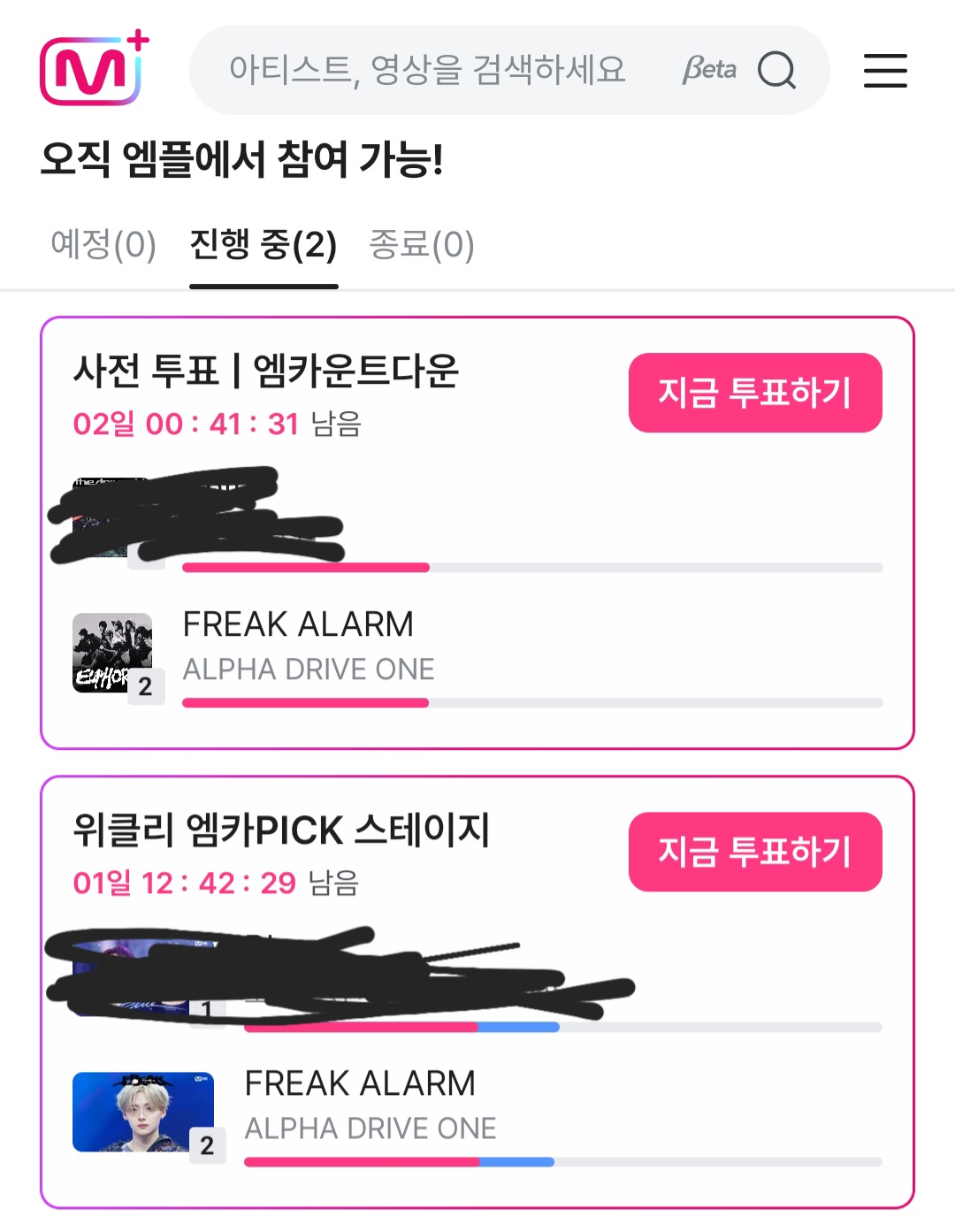Click the magnifying glass search icon
Screen dimensions: 955x1232
777,70
